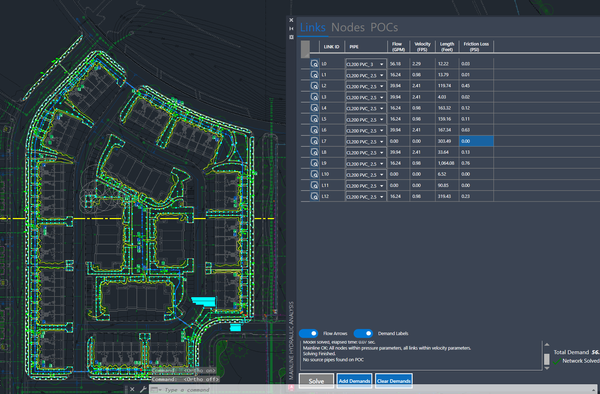Open pipe dropdown for link L7

[x=381, y=142]
